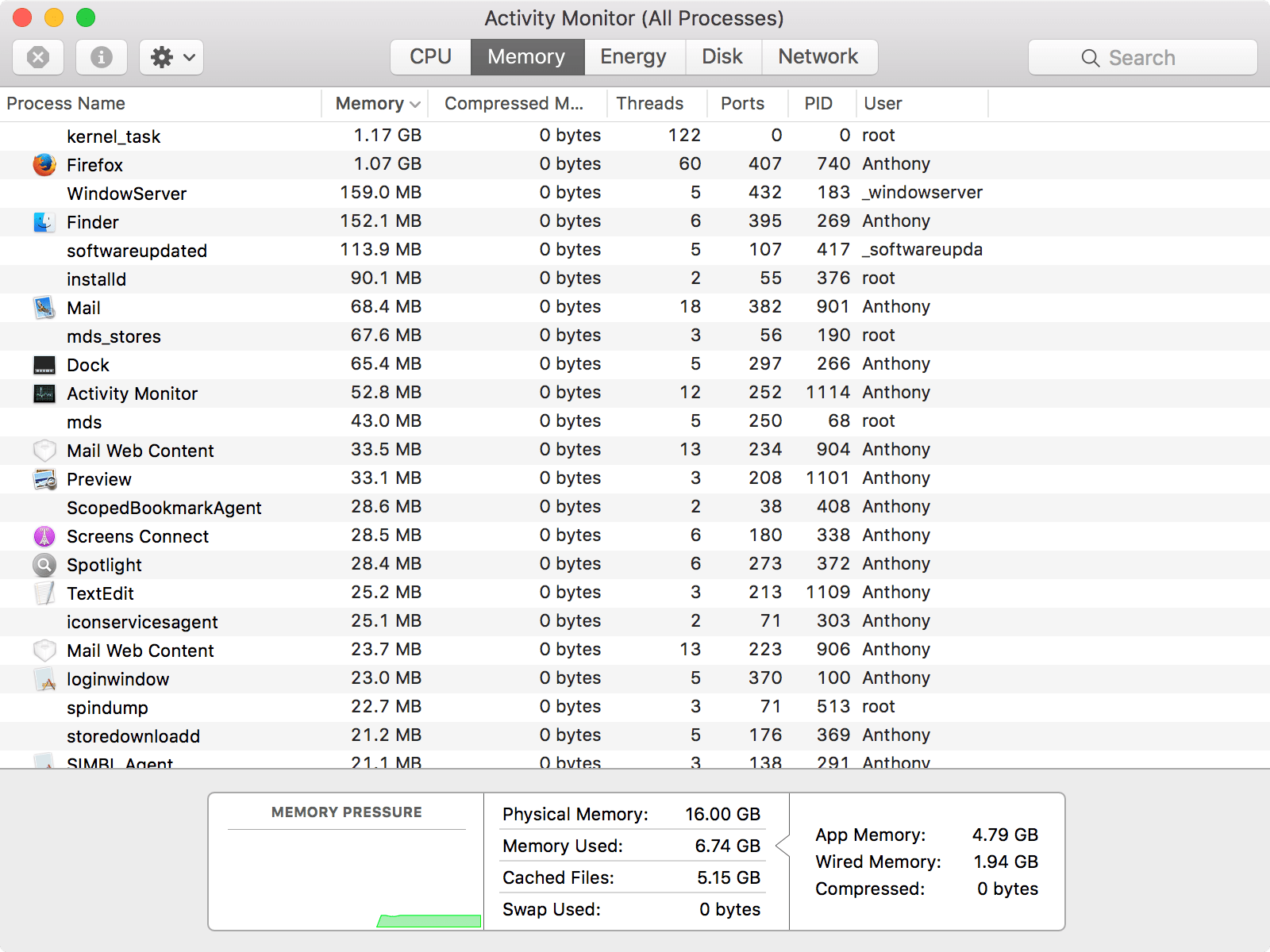
Task: Click the Spotlight magnifier icon
Action: (44, 564)
